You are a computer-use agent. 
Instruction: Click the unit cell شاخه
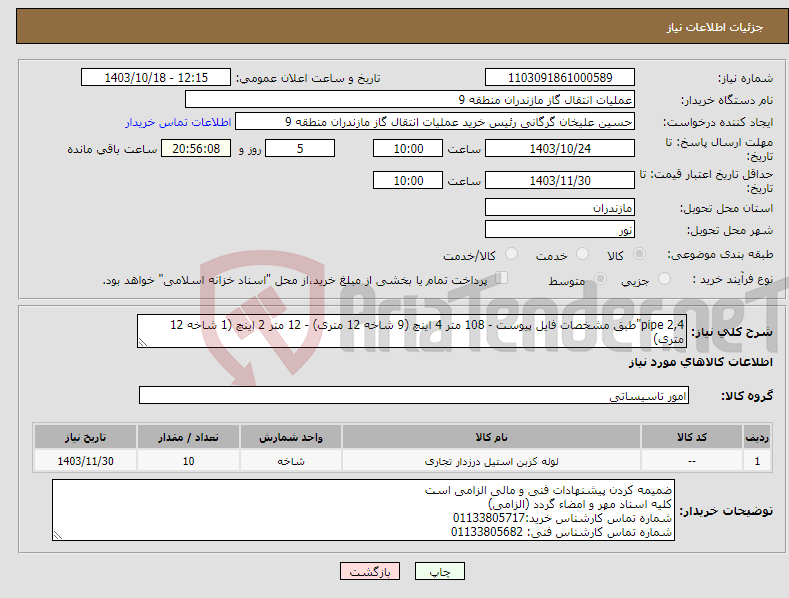[291, 461]
